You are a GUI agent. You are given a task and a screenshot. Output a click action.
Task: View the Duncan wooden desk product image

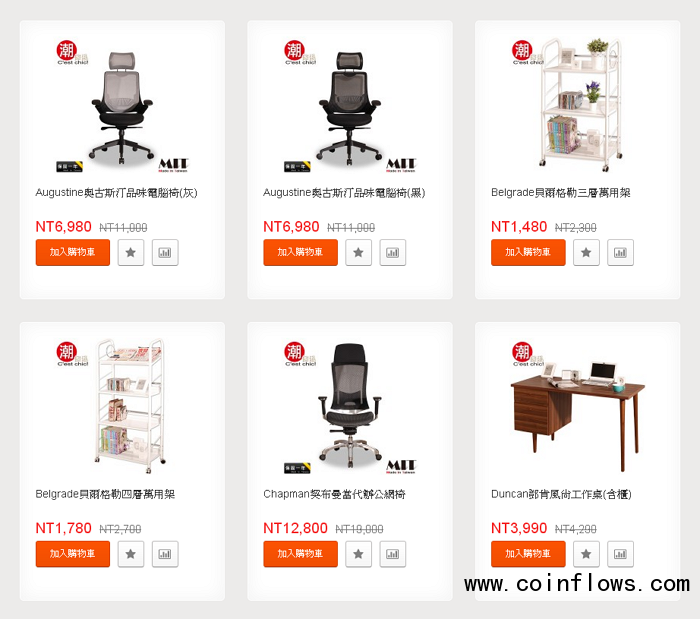tap(578, 407)
